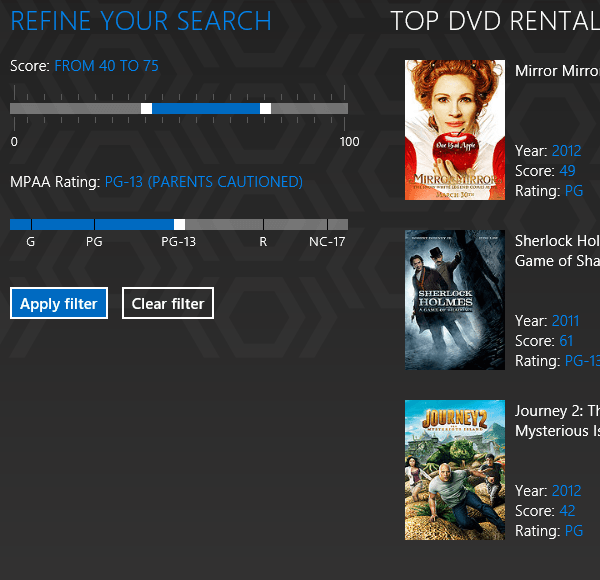Click the TOP DVD RENTAL heading
Viewport: 600px width, 580px height.
[495, 21]
